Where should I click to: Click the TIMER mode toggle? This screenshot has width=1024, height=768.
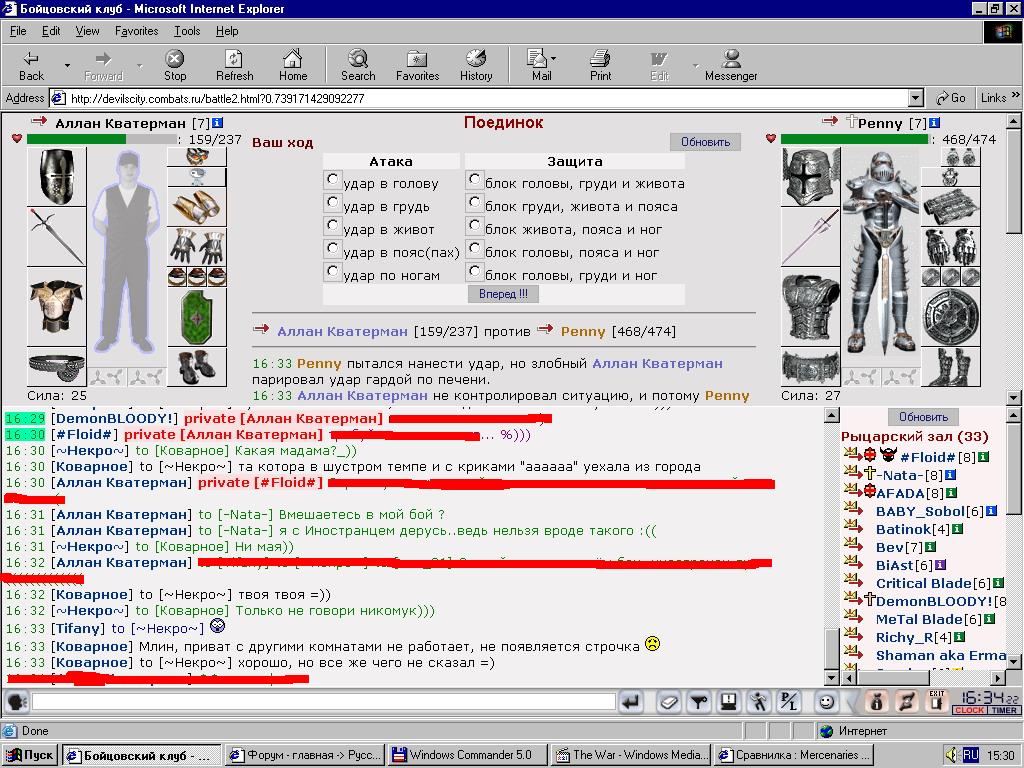tap(1004, 711)
